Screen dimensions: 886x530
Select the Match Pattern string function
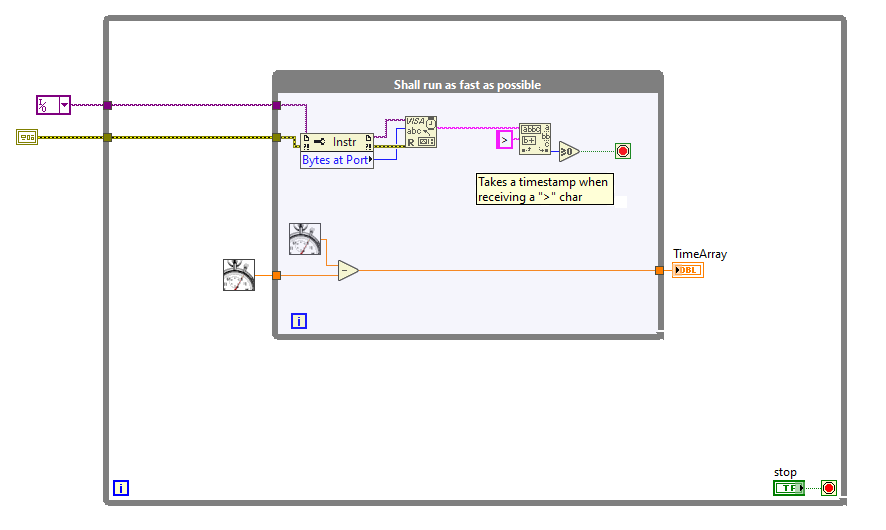click(535, 139)
